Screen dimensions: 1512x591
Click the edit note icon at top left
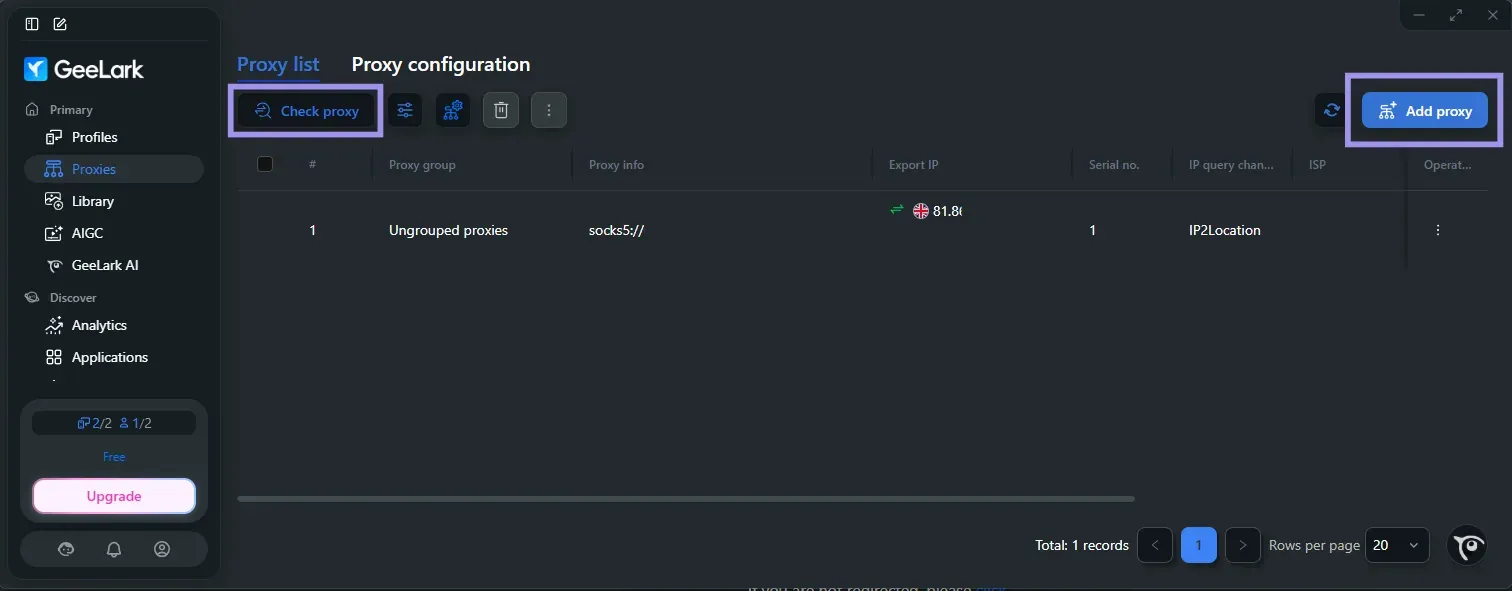(60, 24)
